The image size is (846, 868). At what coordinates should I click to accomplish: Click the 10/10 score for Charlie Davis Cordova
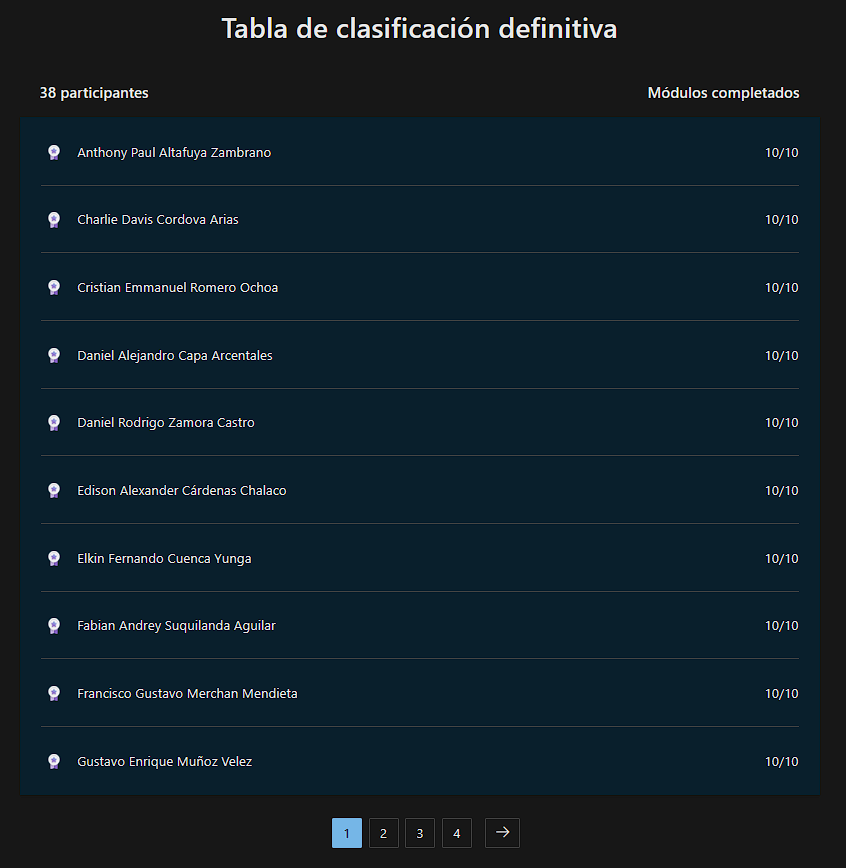tap(781, 220)
